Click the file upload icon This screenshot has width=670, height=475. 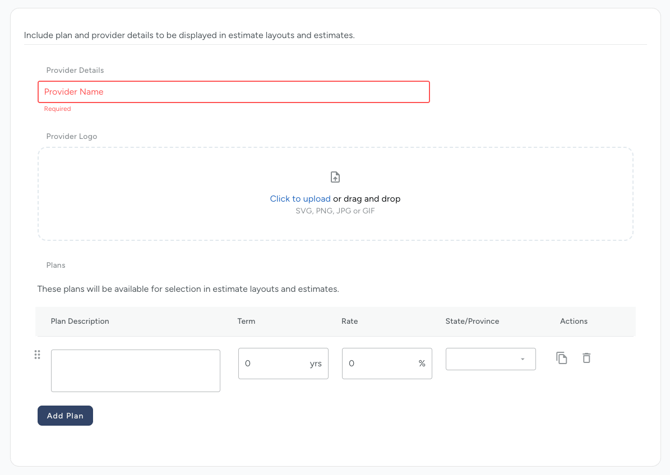coord(335,177)
